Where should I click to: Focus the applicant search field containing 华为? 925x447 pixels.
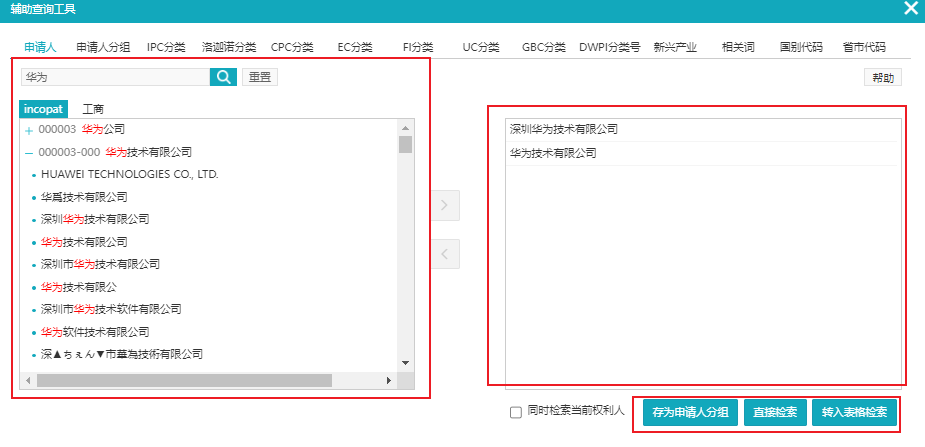tap(116, 77)
